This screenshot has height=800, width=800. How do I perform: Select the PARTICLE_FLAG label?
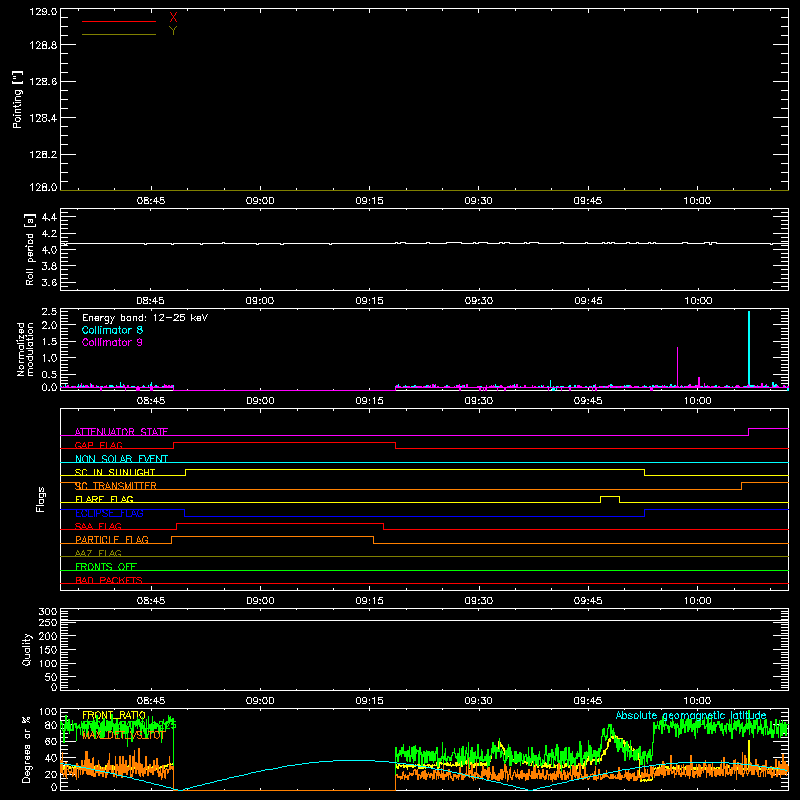[112, 540]
